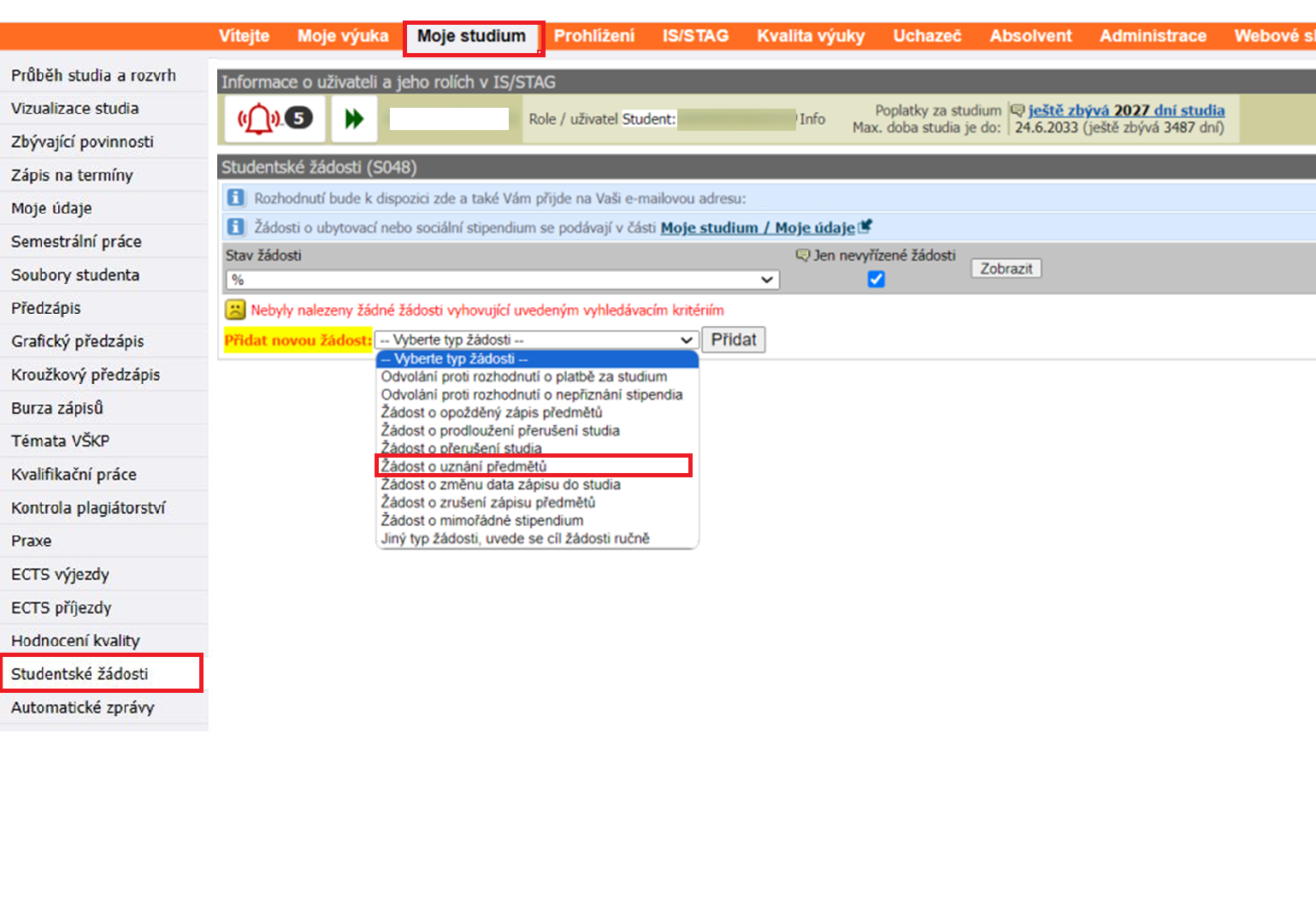Click the external link icon after Moje údaje
Screen dimensions: 1316x911
pyautogui.click(x=865, y=226)
